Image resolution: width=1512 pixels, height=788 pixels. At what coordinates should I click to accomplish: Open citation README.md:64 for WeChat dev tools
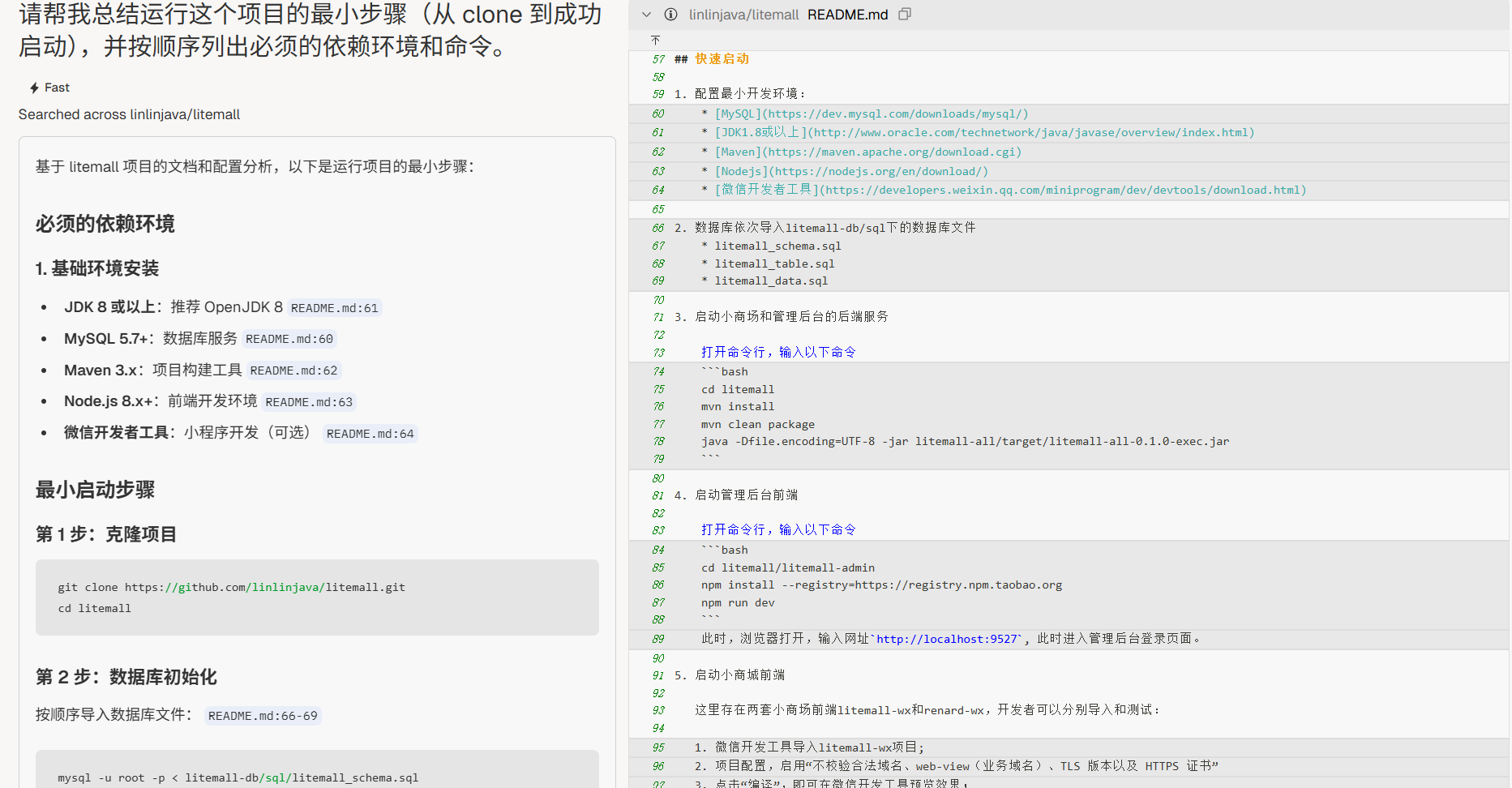pos(370,434)
